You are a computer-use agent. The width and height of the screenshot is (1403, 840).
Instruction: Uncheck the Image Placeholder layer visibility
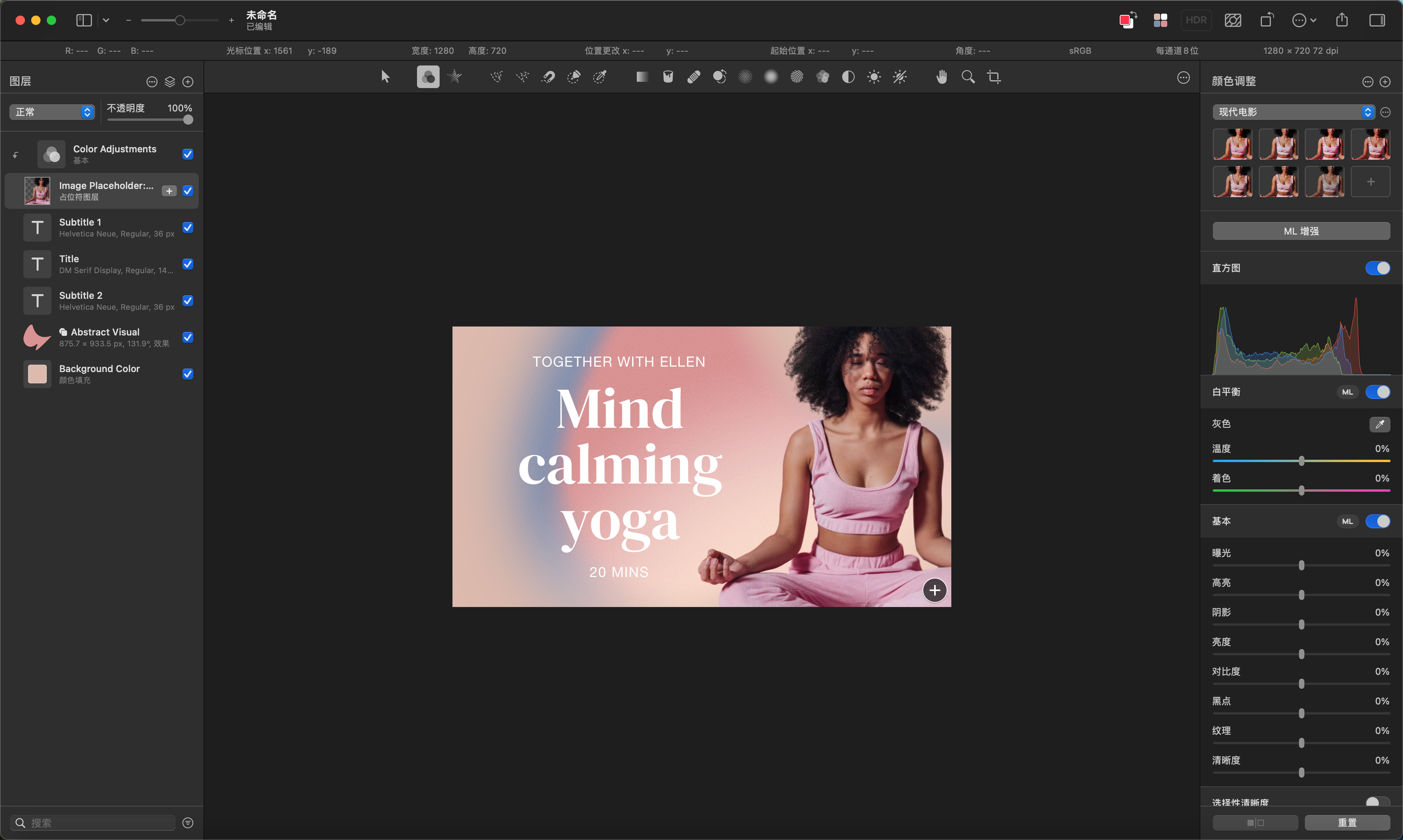tap(188, 191)
